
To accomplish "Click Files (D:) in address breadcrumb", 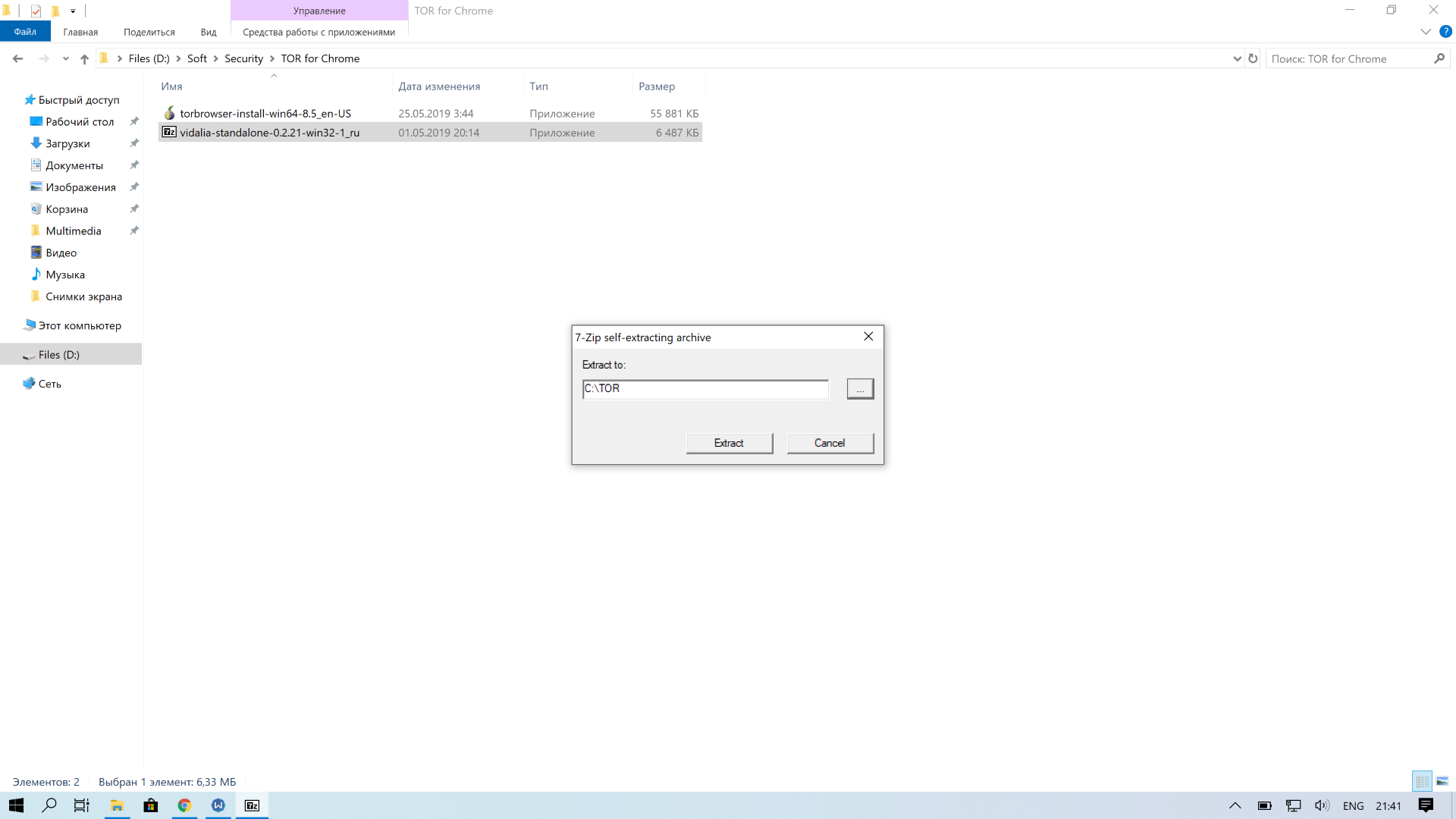I will coord(149,58).
